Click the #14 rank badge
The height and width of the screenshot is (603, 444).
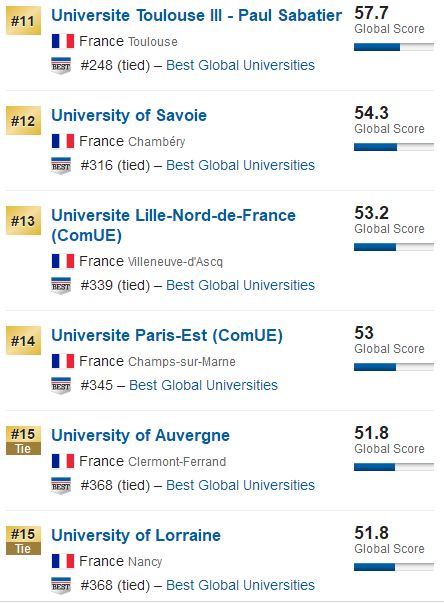(23, 341)
